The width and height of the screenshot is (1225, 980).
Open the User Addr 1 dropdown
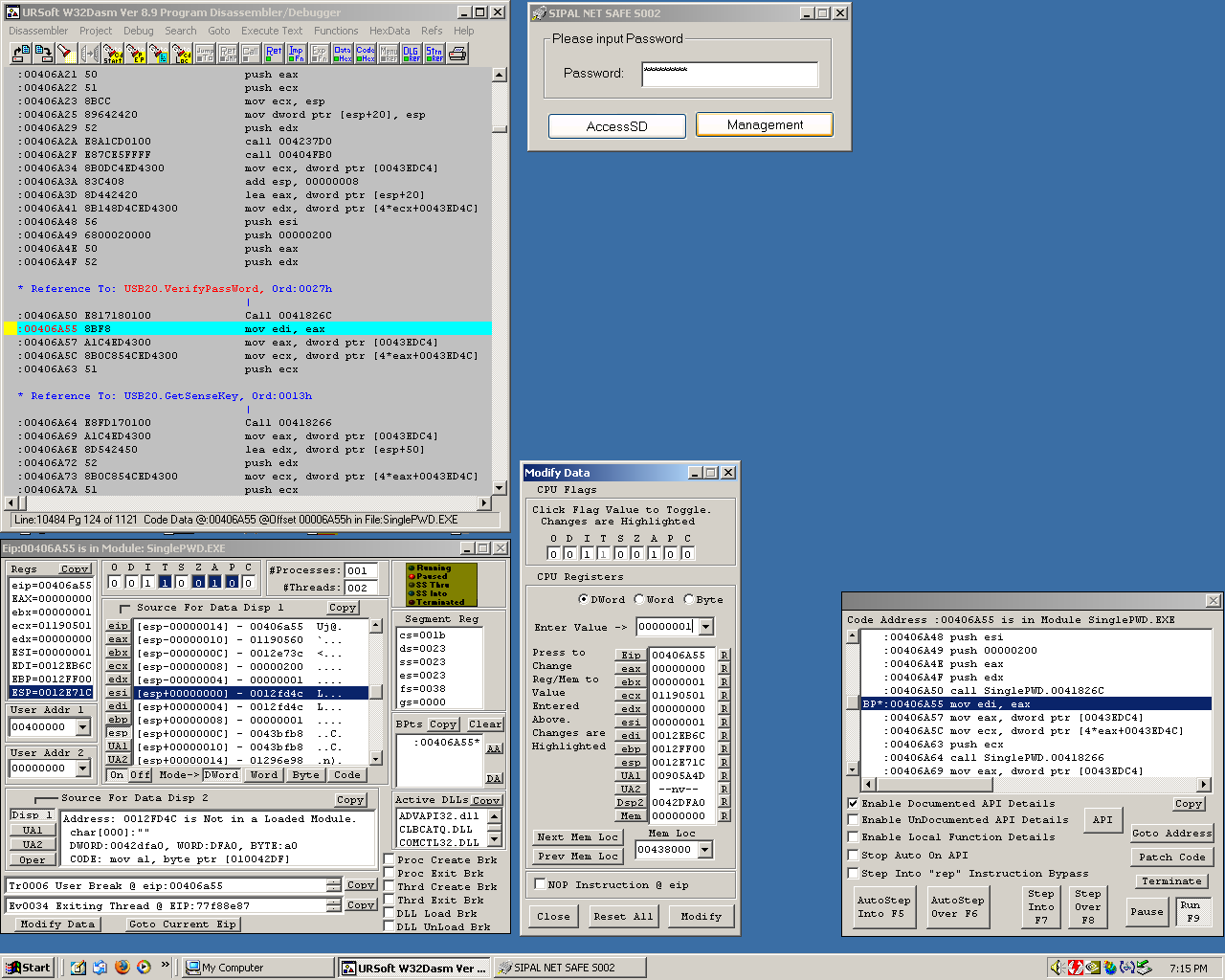(x=82, y=728)
